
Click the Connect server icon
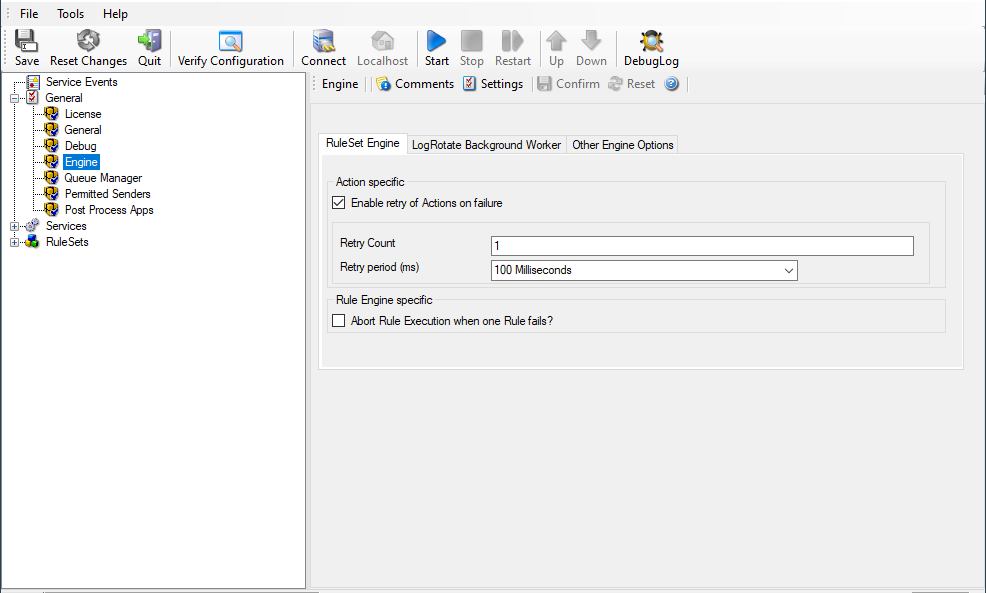pos(323,41)
